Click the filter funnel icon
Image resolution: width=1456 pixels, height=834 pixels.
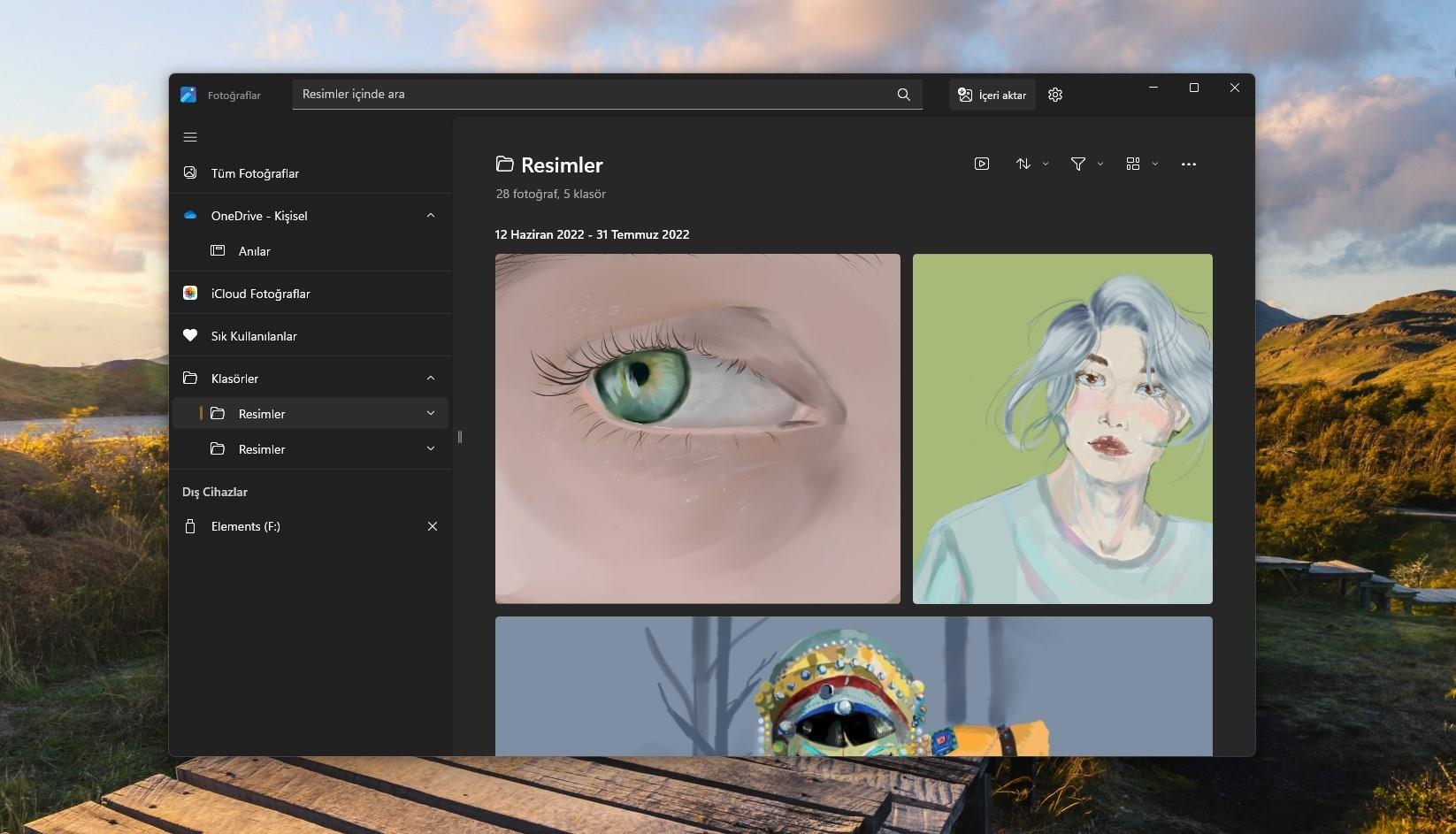1078,164
